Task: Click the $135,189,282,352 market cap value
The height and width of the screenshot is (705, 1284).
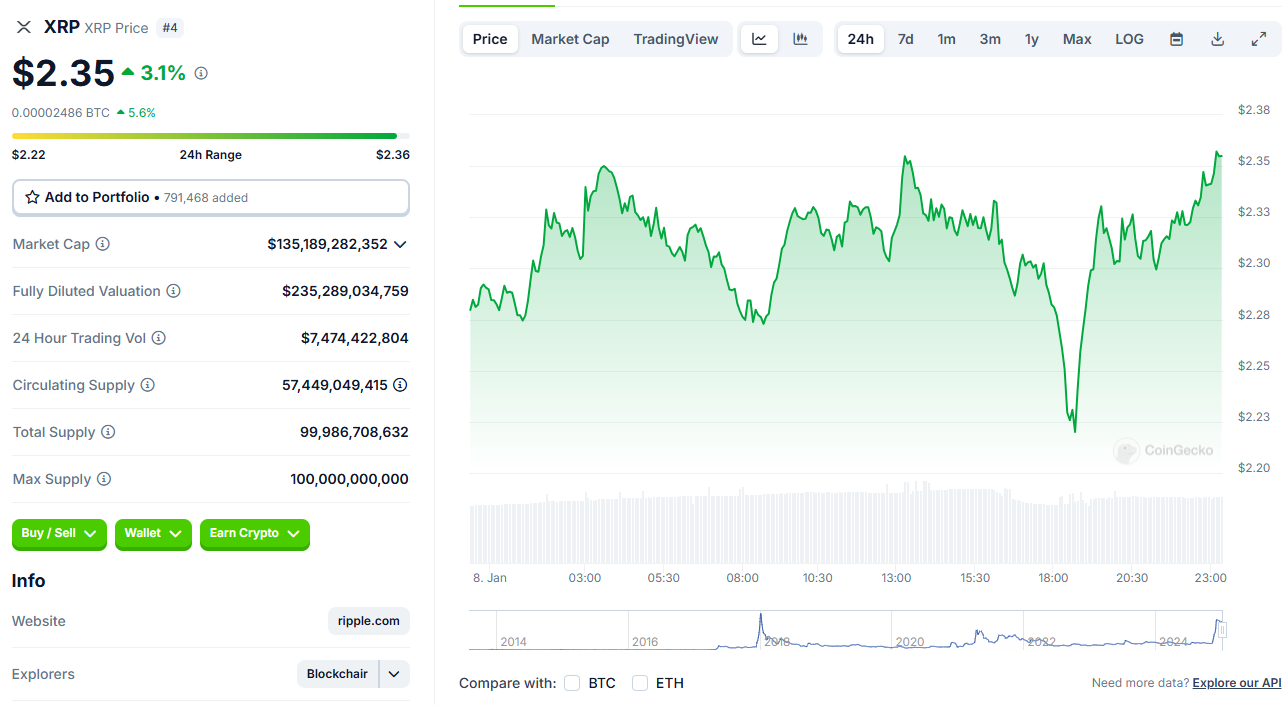Action: (327, 244)
